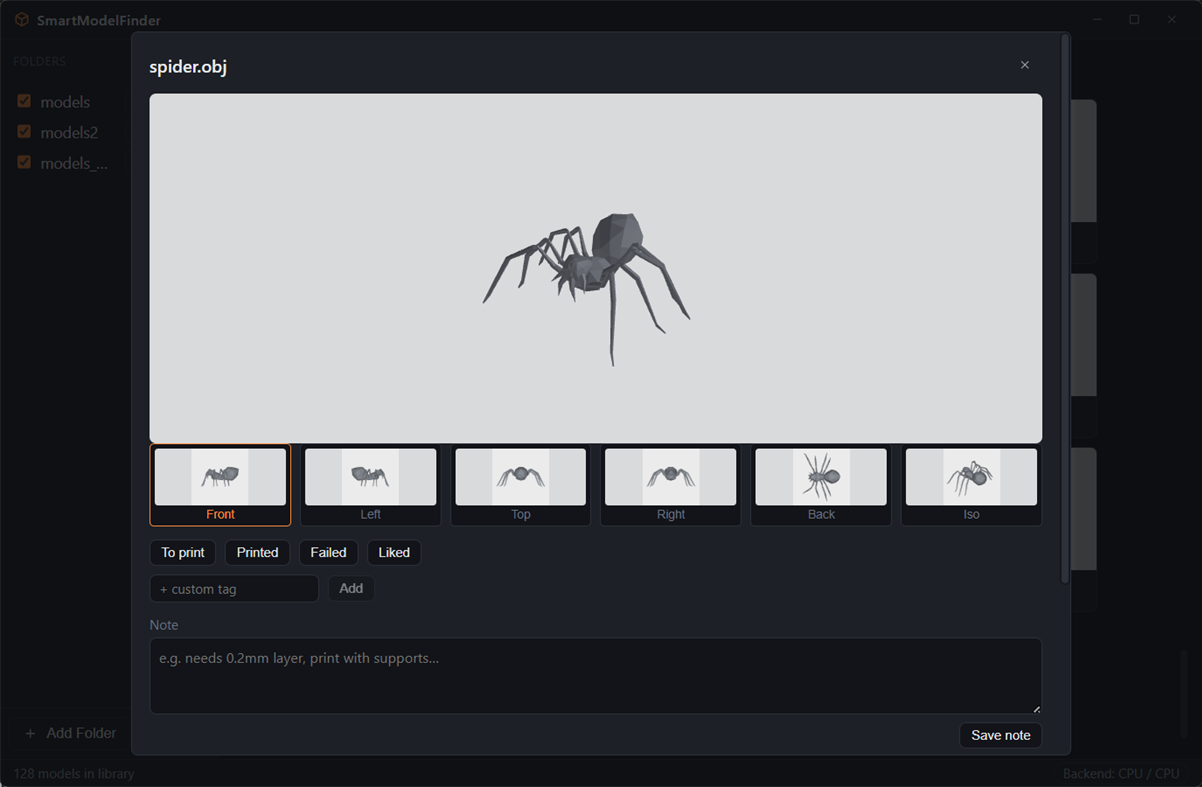The height and width of the screenshot is (787, 1202).
Task: Select the Back view thumbnail
Action: click(x=821, y=485)
